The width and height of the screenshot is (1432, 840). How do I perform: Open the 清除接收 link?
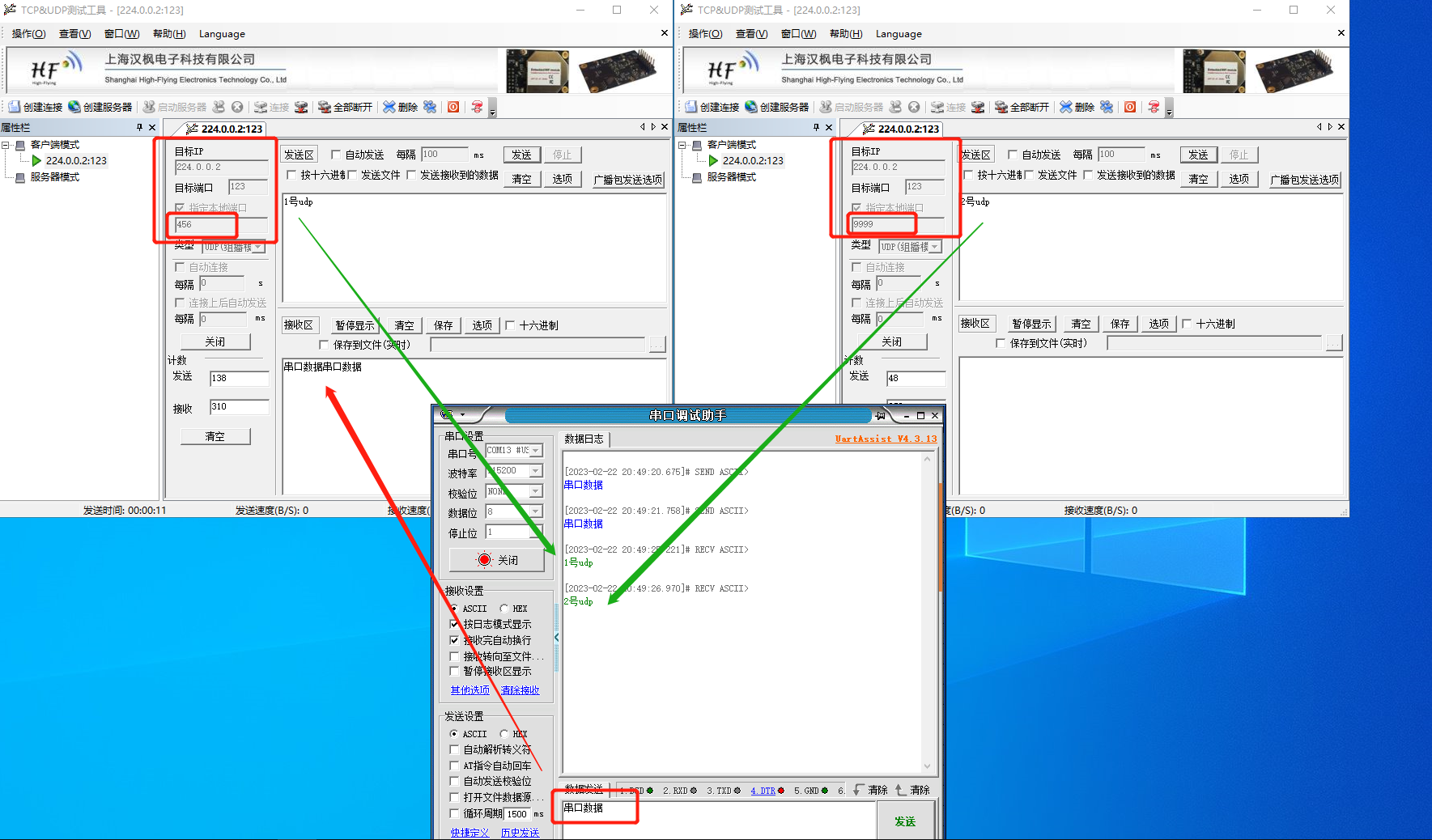[520, 690]
